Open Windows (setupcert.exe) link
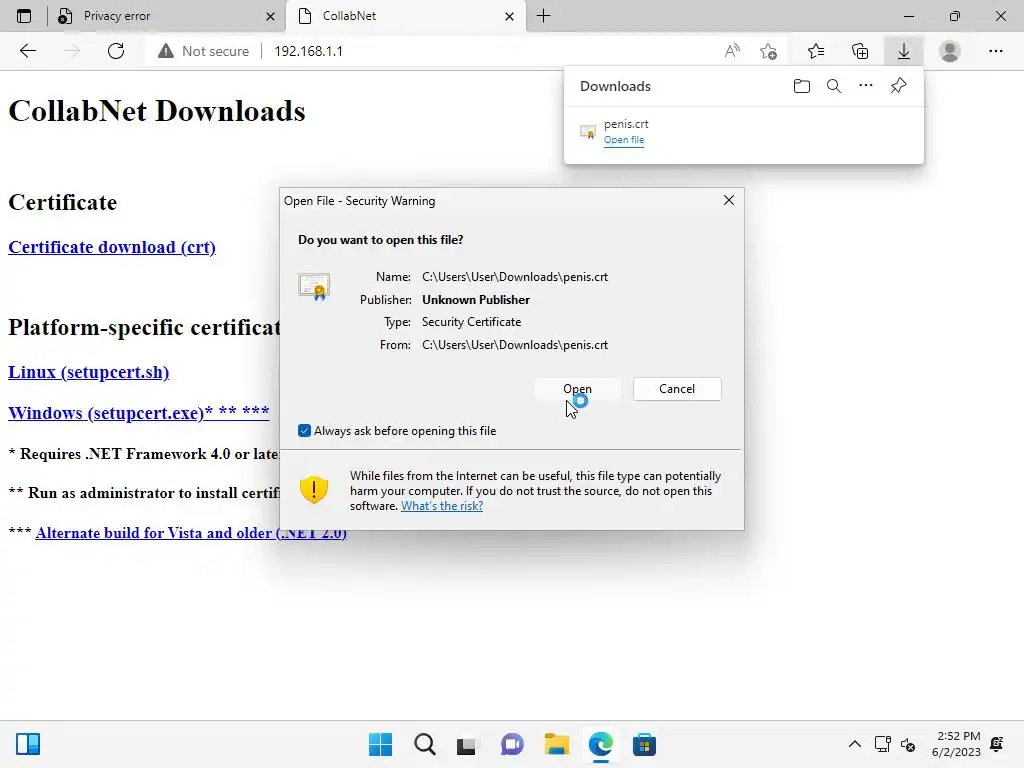 pos(138,413)
